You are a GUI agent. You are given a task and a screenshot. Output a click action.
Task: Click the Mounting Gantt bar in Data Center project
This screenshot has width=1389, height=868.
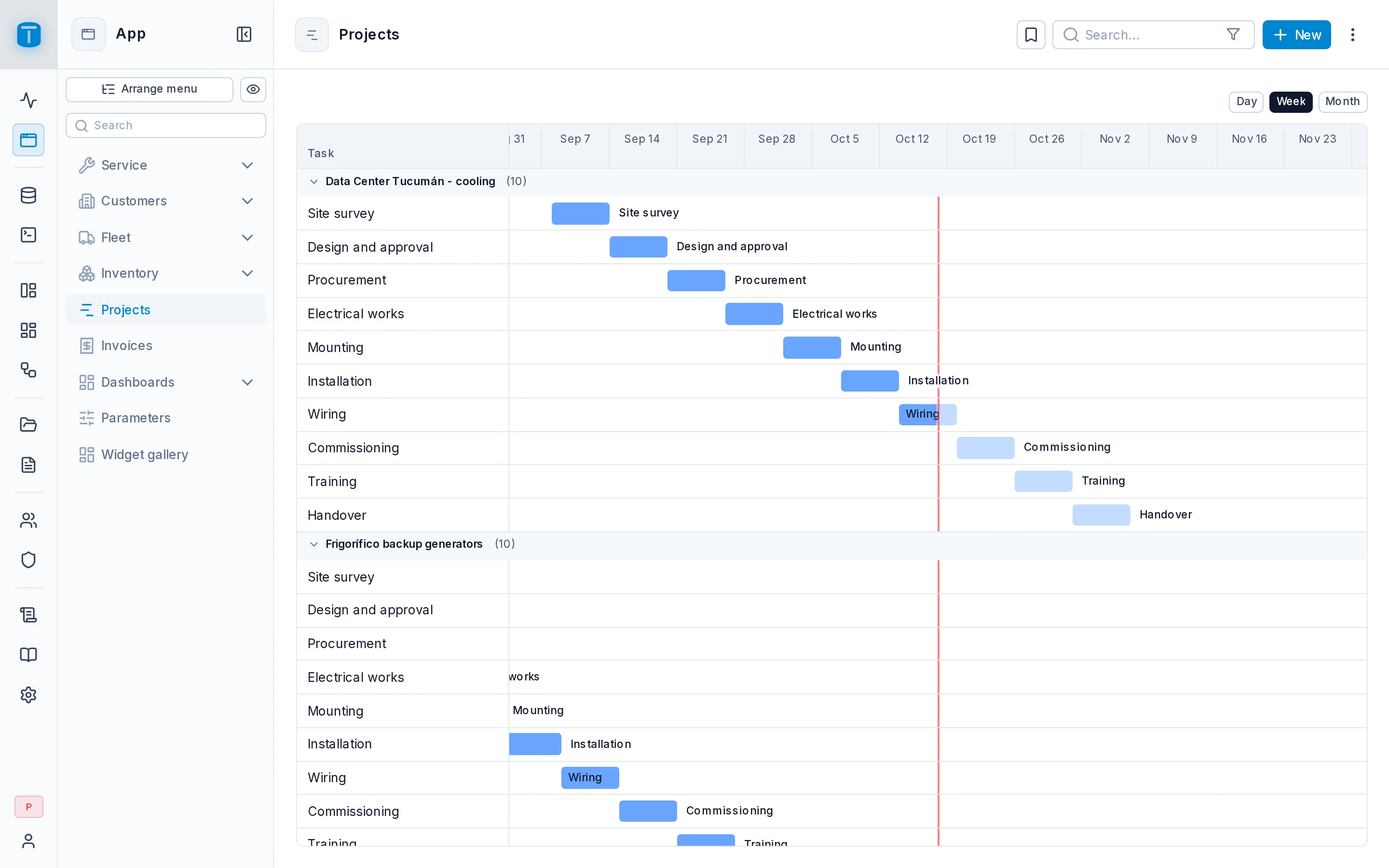tap(812, 347)
